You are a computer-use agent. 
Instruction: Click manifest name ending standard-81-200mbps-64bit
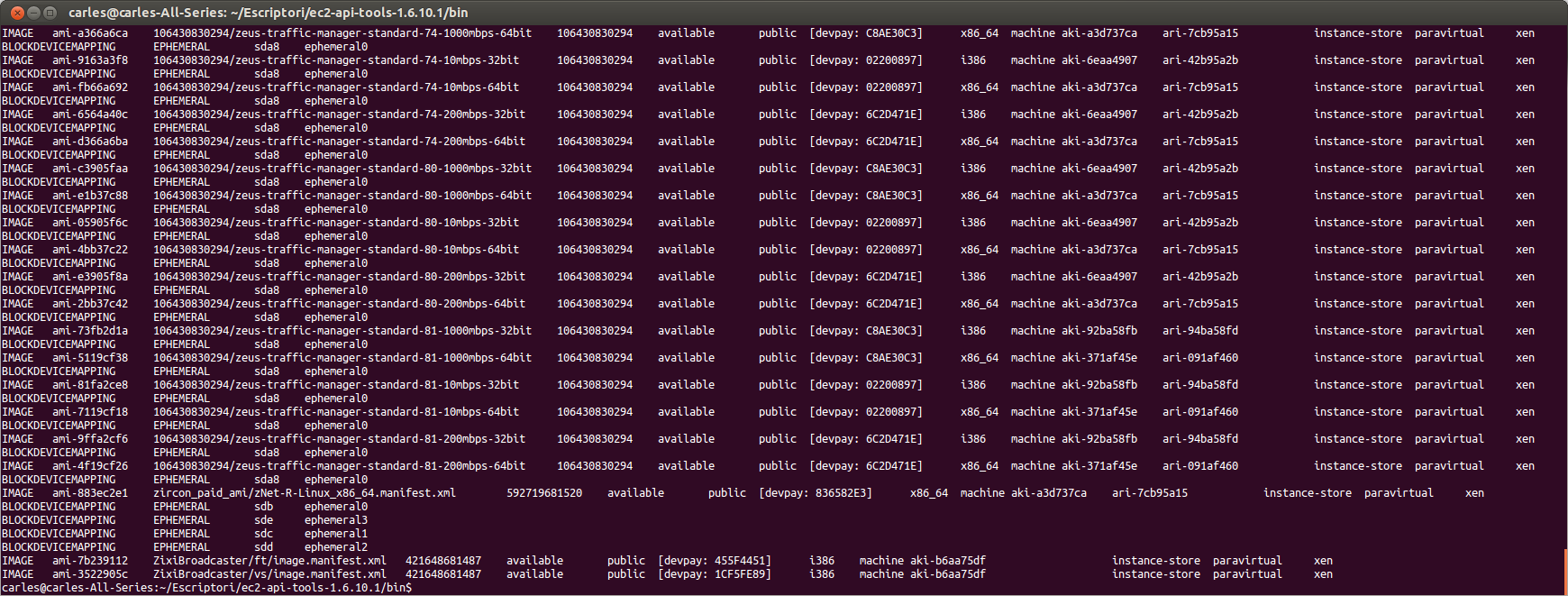(340, 466)
